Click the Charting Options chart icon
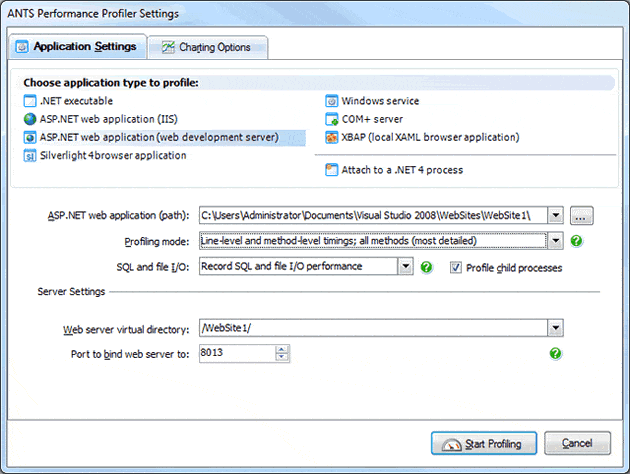Image resolution: width=630 pixels, height=474 pixels. tap(168, 47)
